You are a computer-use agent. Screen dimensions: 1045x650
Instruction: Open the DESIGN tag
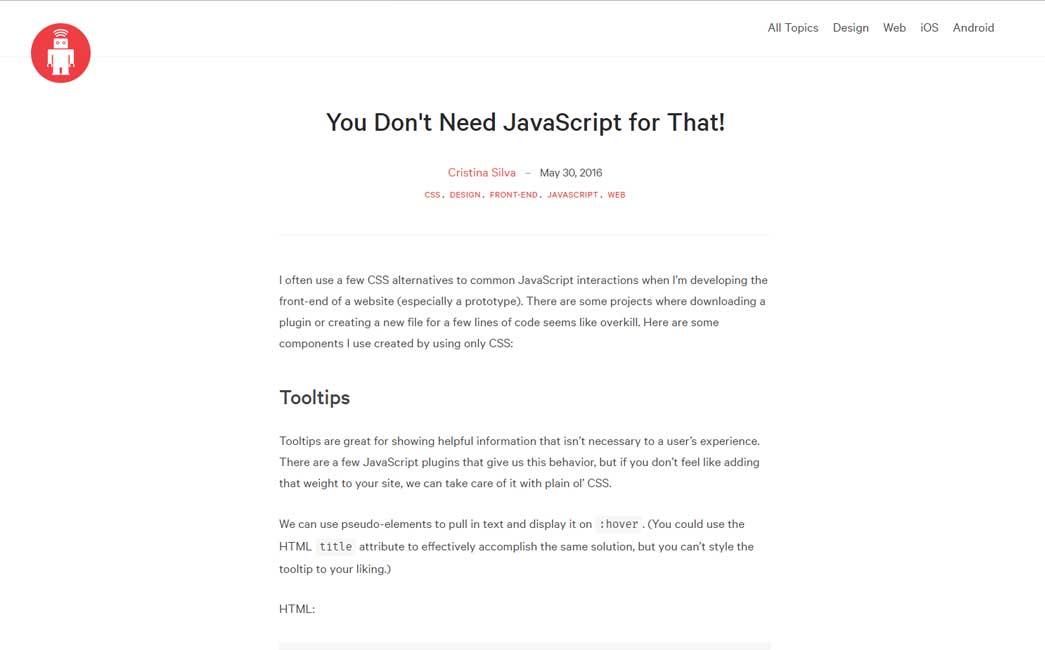coord(464,195)
